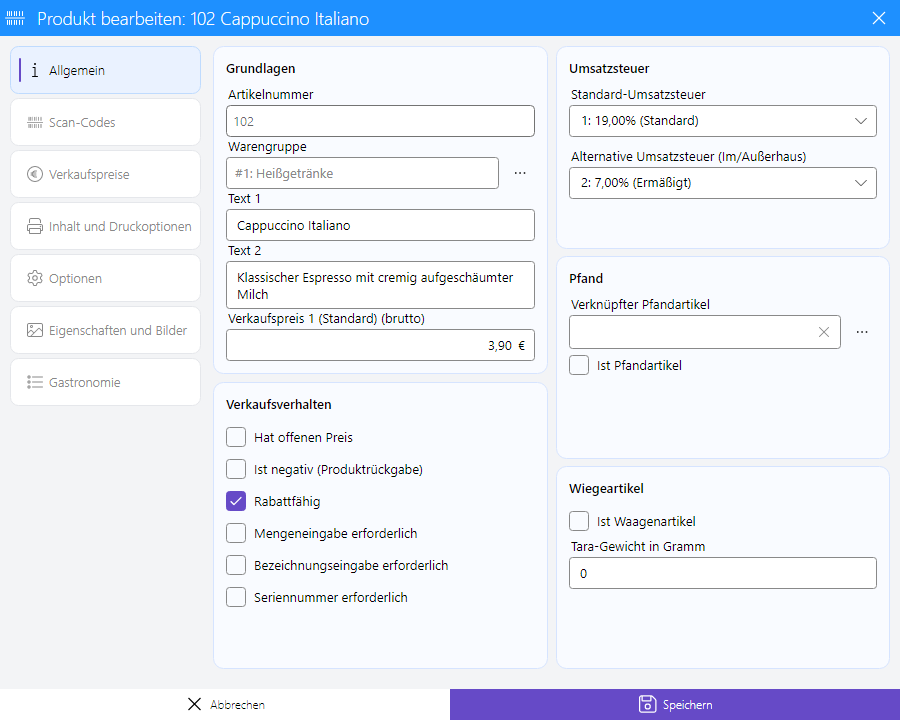Go to the Verkaufspreise tab
Image resolution: width=900 pixels, height=720 pixels.
(x=106, y=174)
